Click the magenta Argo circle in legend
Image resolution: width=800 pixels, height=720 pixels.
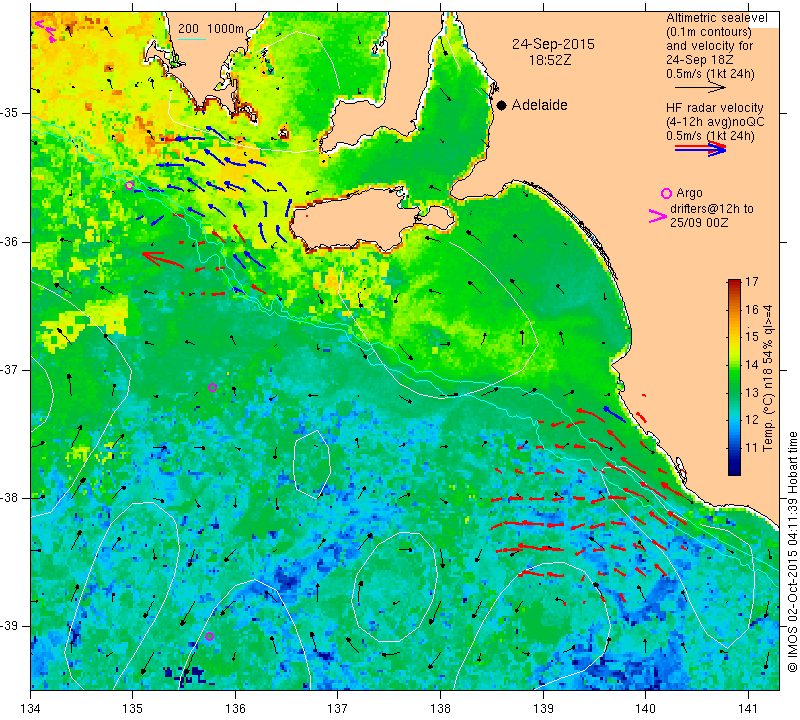pyautogui.click(x=666, y=193)
